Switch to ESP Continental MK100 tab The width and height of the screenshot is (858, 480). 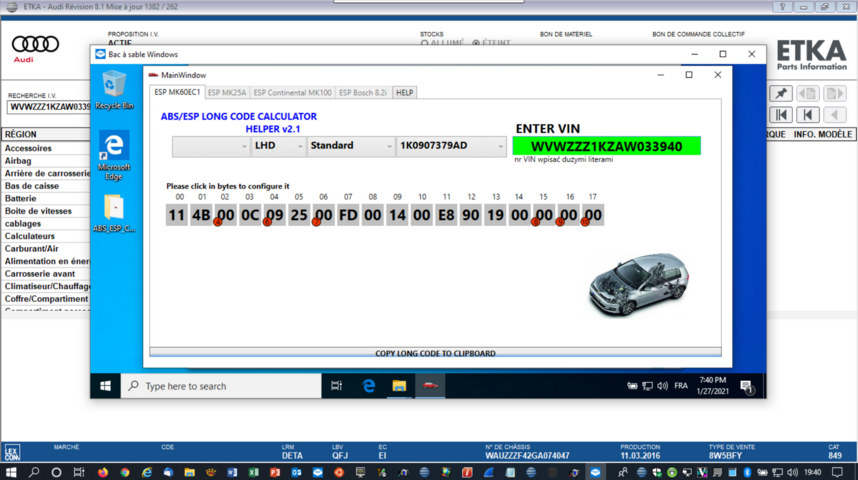(x=292, y=92)
